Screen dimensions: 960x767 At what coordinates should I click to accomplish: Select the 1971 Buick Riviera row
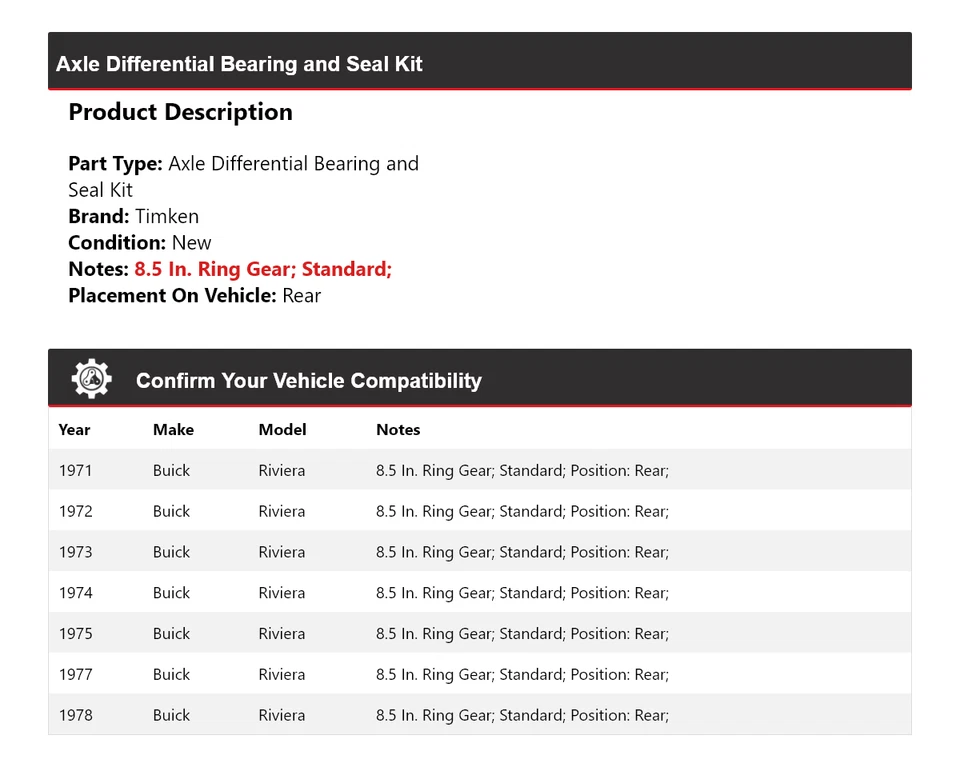pos(479,470)
